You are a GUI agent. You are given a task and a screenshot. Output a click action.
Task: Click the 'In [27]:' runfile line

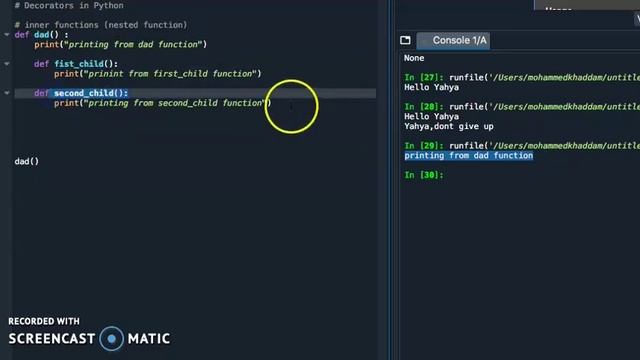(x=522, y=78)
